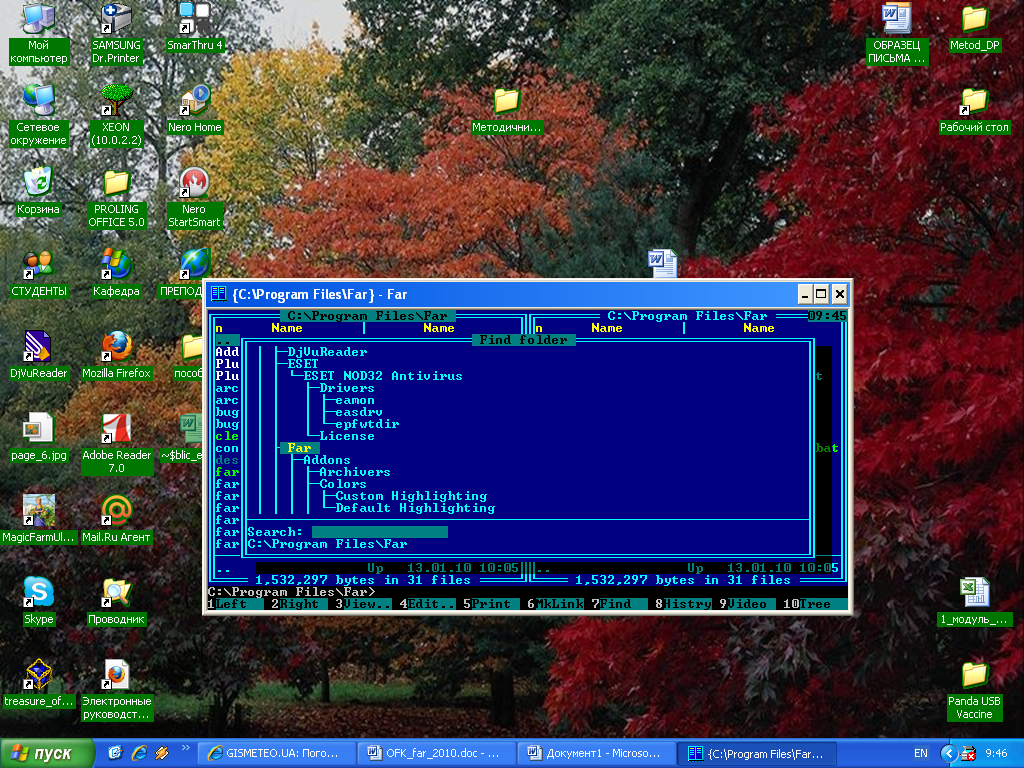Switch to Документ1 - Microsoft Word taskbar item
1024x768 pixels.
(x=596, y=753)
